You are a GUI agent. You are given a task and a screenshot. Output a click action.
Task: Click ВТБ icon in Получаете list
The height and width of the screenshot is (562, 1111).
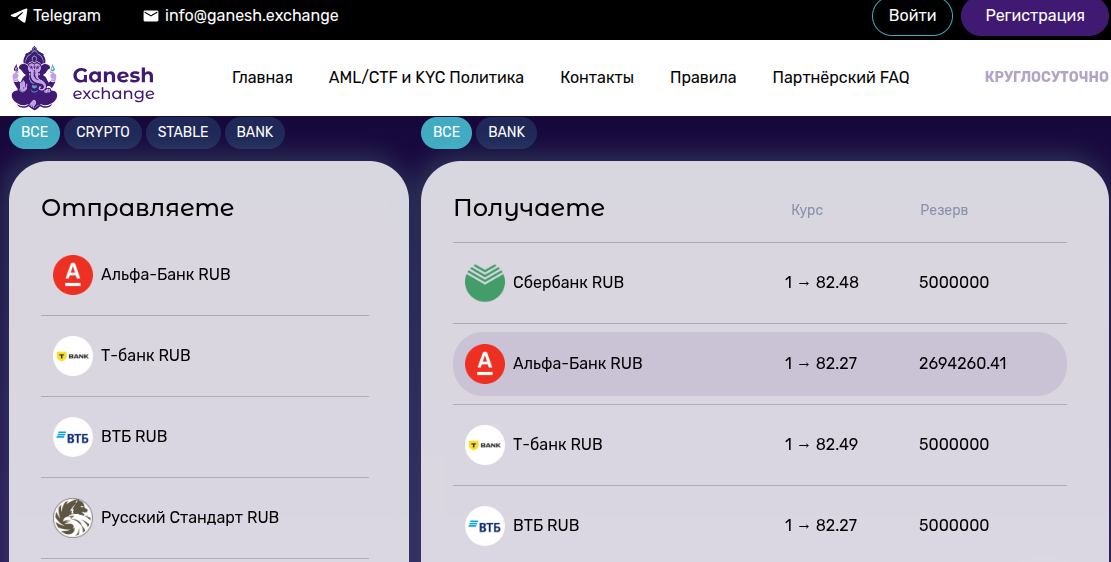(485, 525)
